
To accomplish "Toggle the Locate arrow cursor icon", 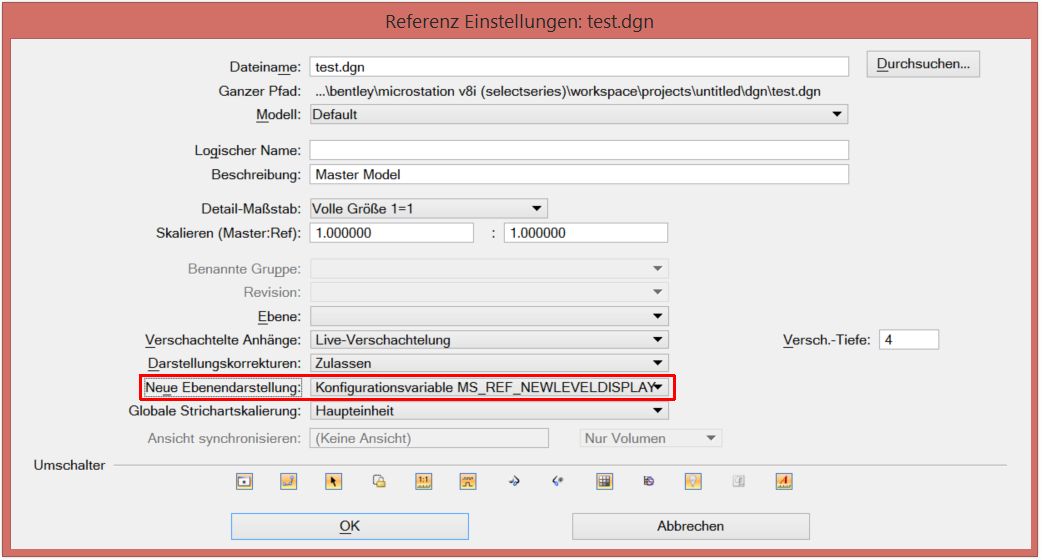I will point(334,482).
